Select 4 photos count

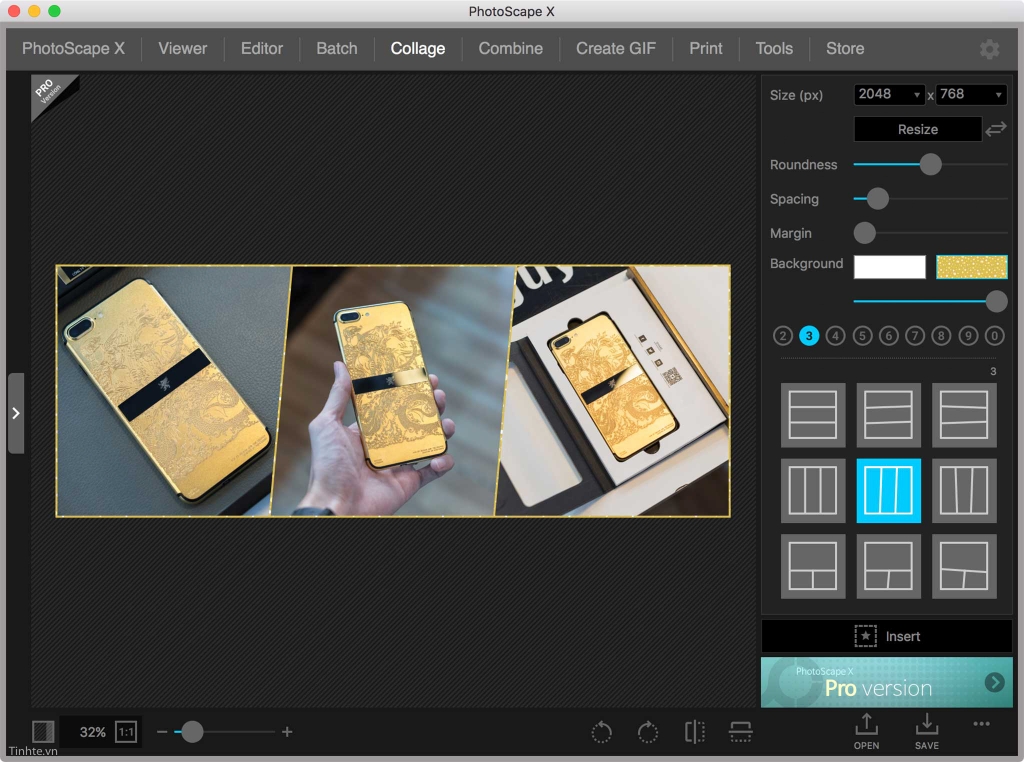click(835, 336)
